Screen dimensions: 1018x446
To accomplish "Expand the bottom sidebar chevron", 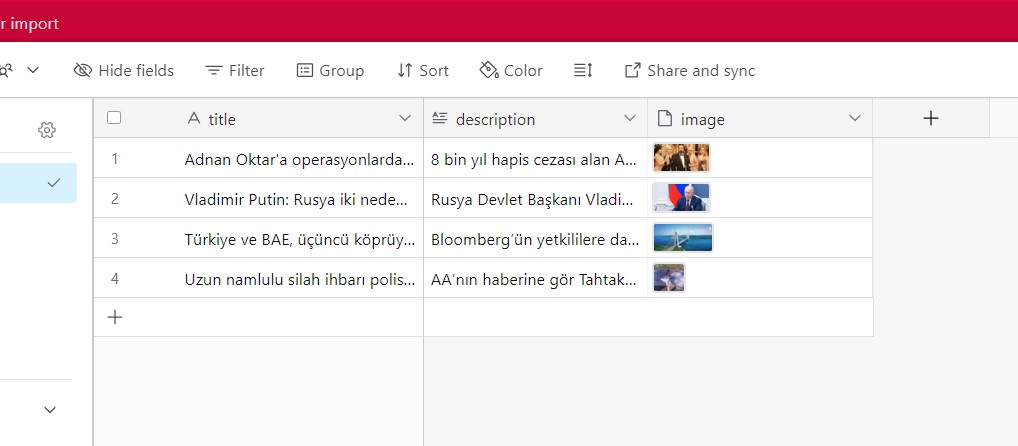I will (50, 409).
